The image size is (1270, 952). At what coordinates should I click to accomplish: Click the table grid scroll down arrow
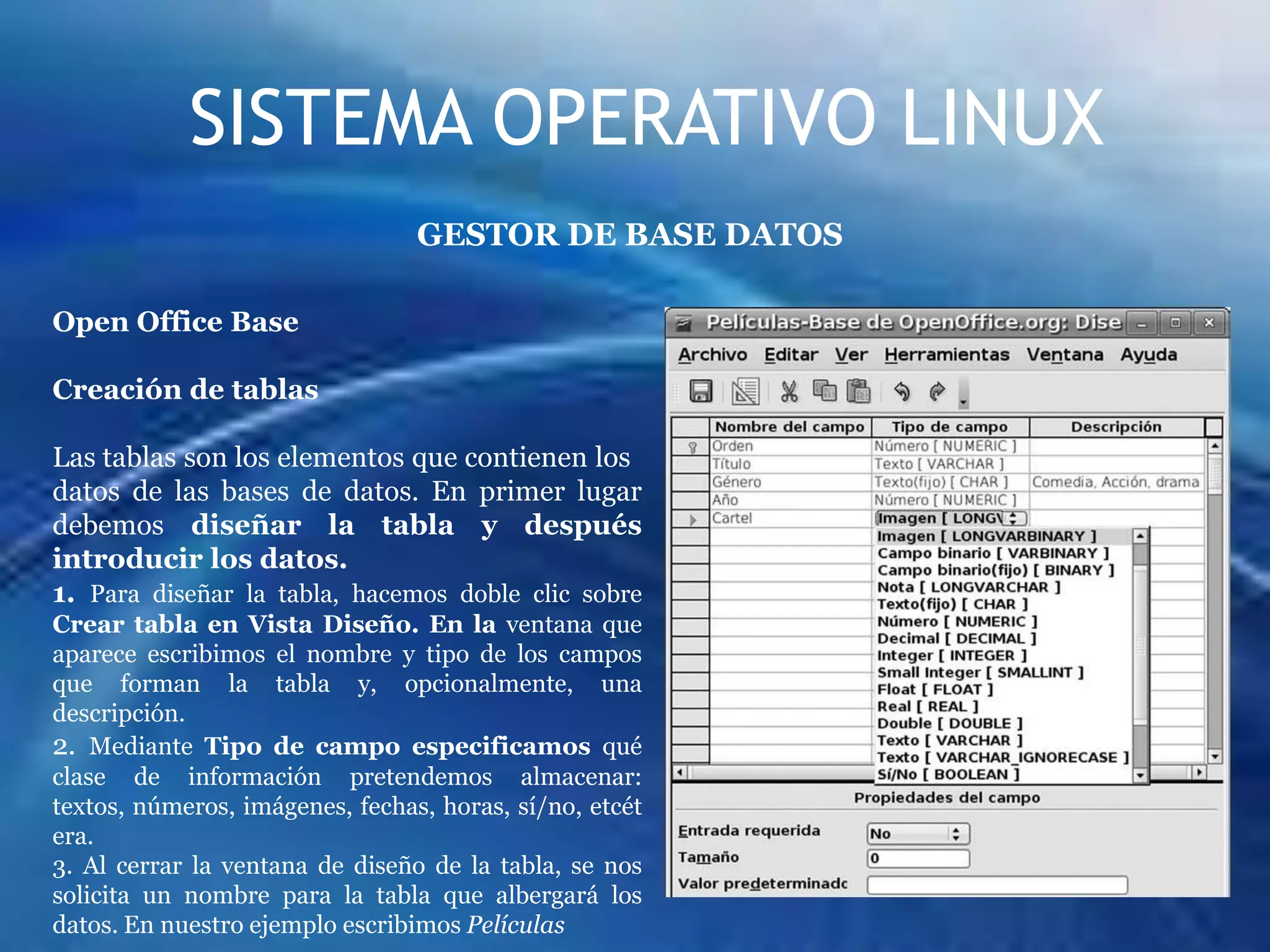click(x=1214, y=757)
